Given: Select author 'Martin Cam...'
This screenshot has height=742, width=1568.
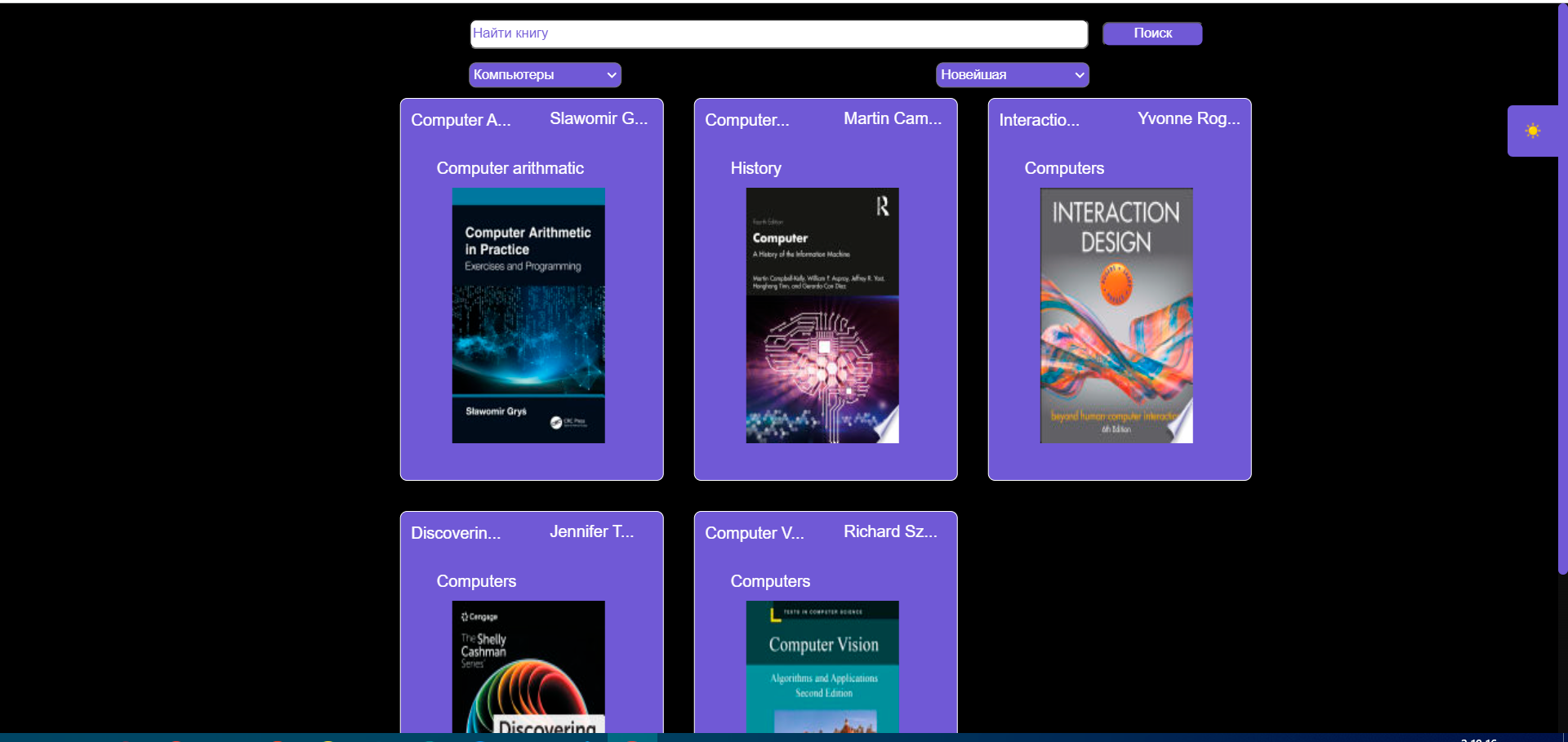Looking at the screenshot, I should click(893, 118).
